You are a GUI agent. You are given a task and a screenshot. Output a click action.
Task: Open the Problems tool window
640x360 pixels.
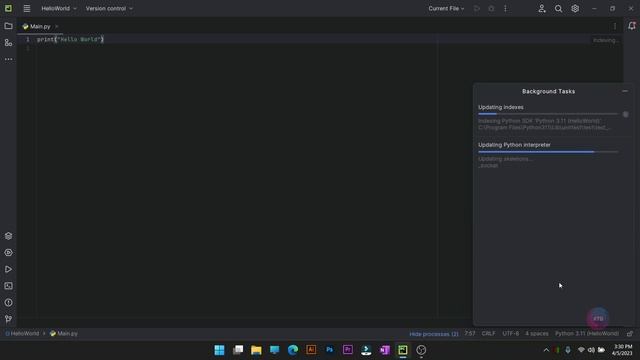tap(8, 303)
